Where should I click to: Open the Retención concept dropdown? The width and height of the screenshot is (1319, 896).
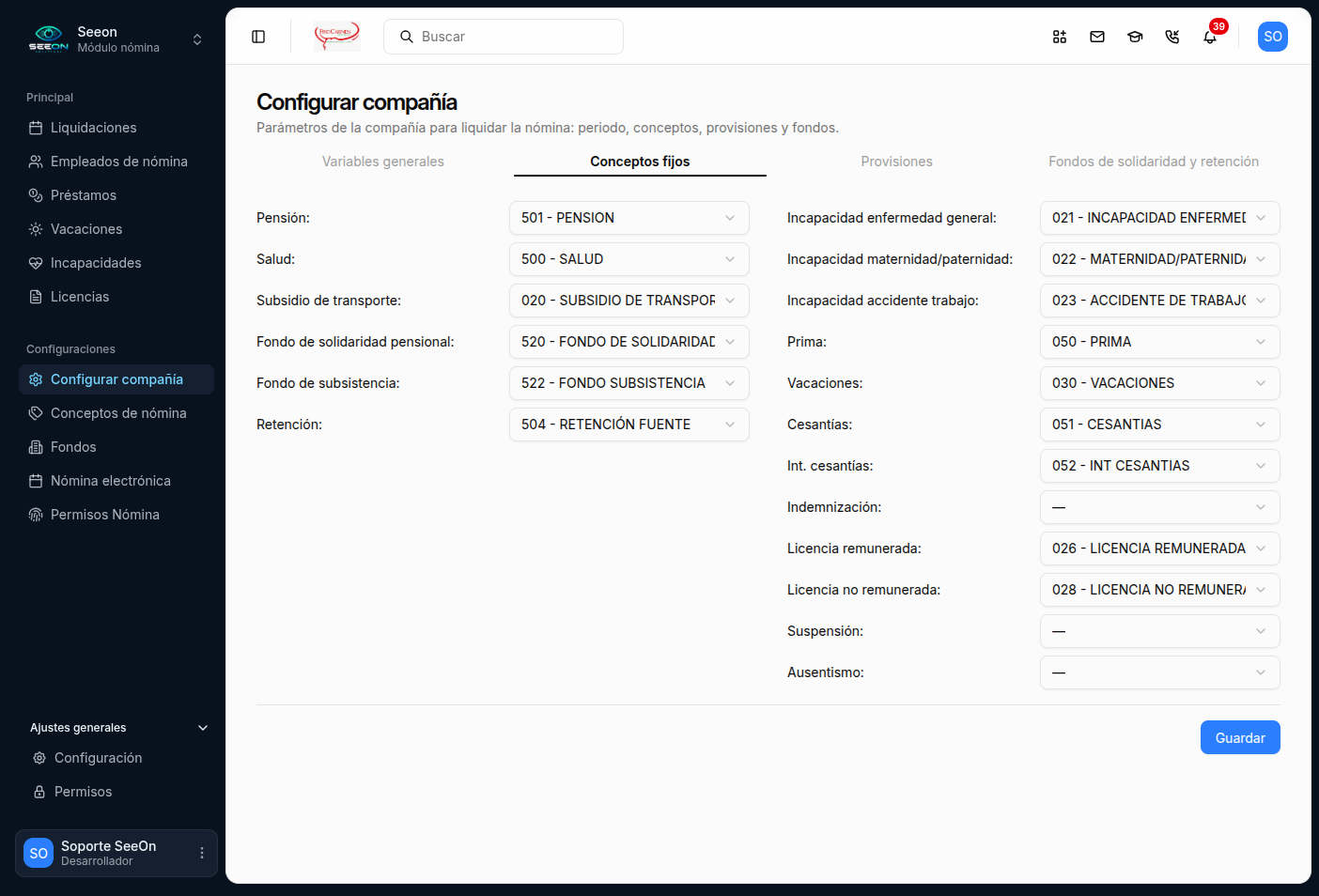(629, 425)
